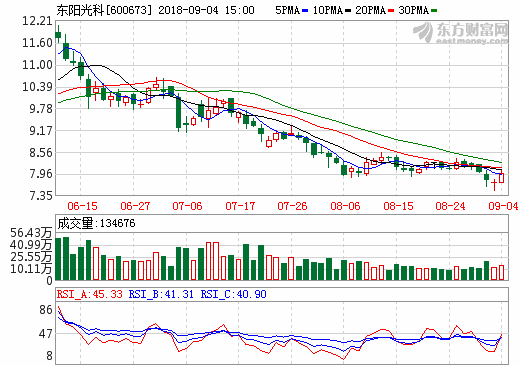Click the 47 RSI axis label
The image size is (520, 365).
(46, 334)
